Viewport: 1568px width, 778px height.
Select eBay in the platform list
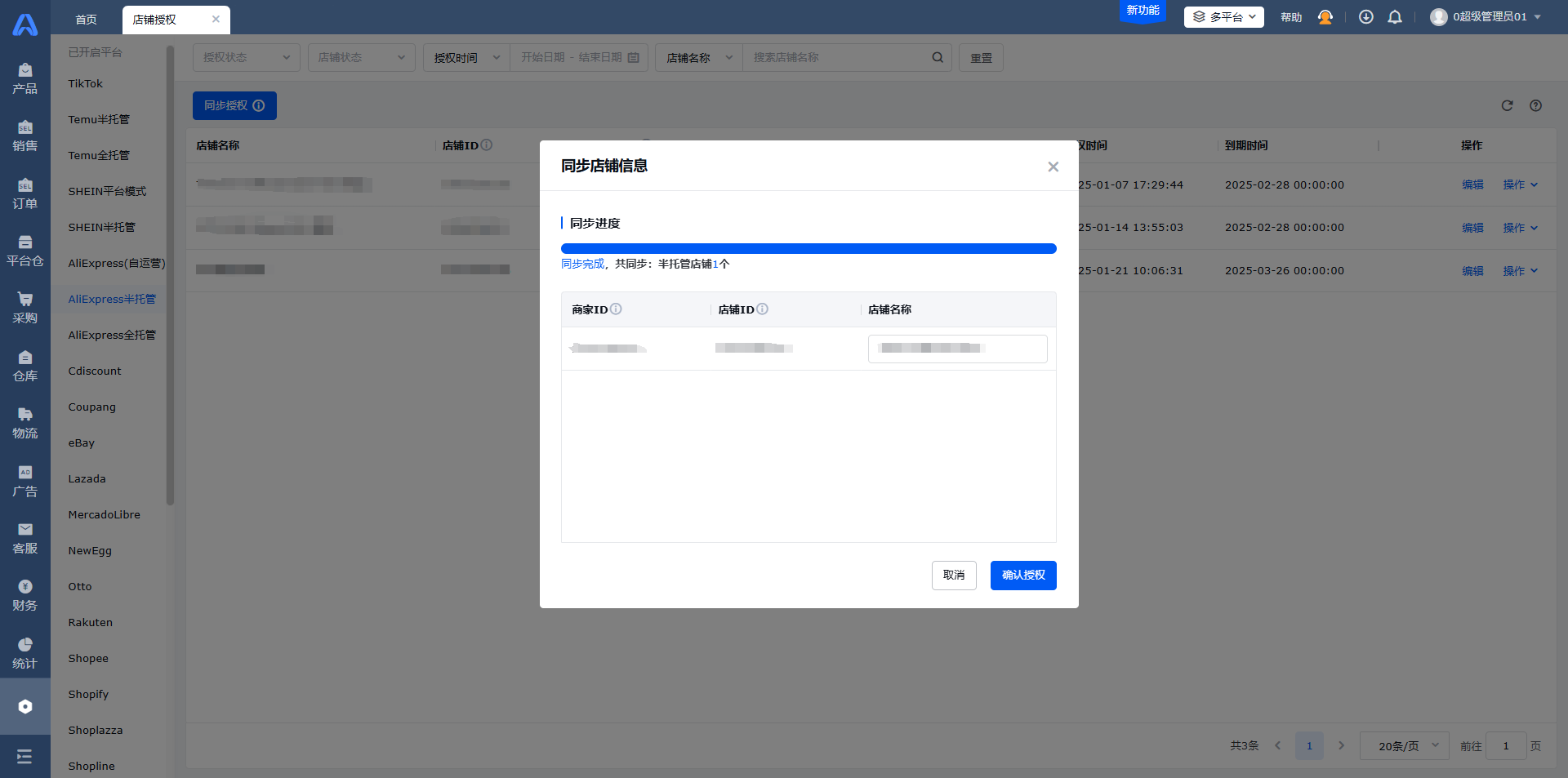[x=81, y=442]
